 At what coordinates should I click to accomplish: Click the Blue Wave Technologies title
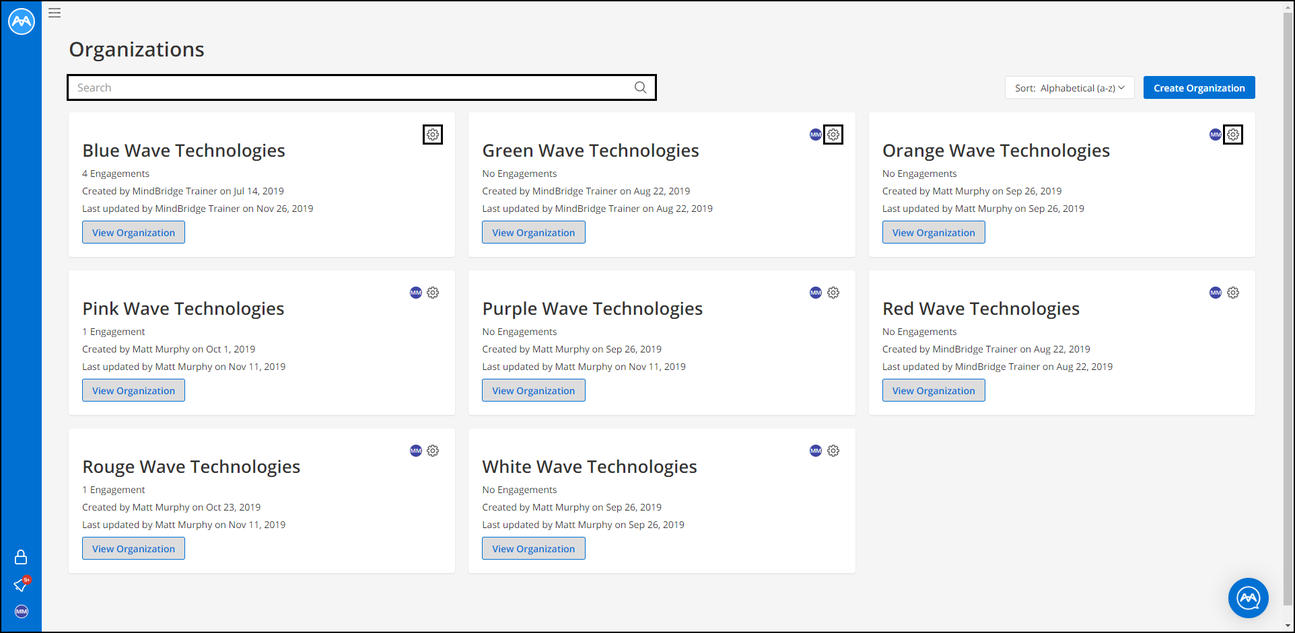[184, 151]
